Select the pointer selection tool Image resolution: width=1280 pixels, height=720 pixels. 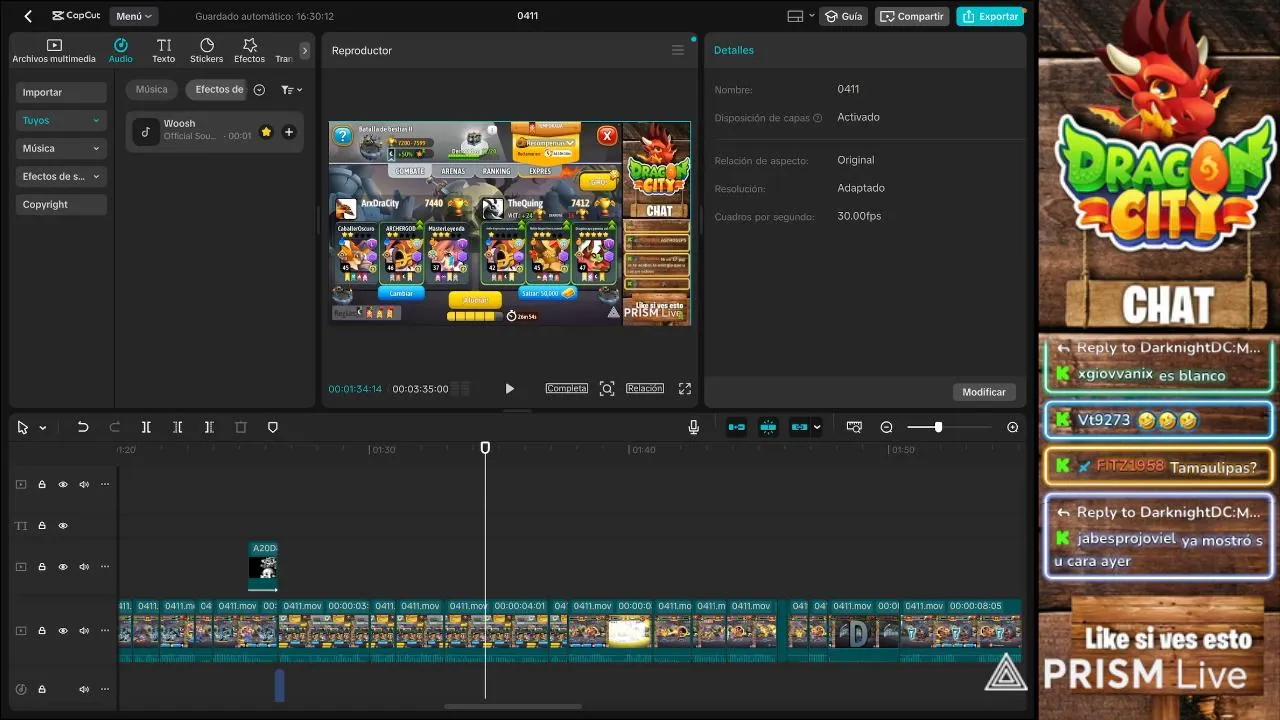point(23,427)
